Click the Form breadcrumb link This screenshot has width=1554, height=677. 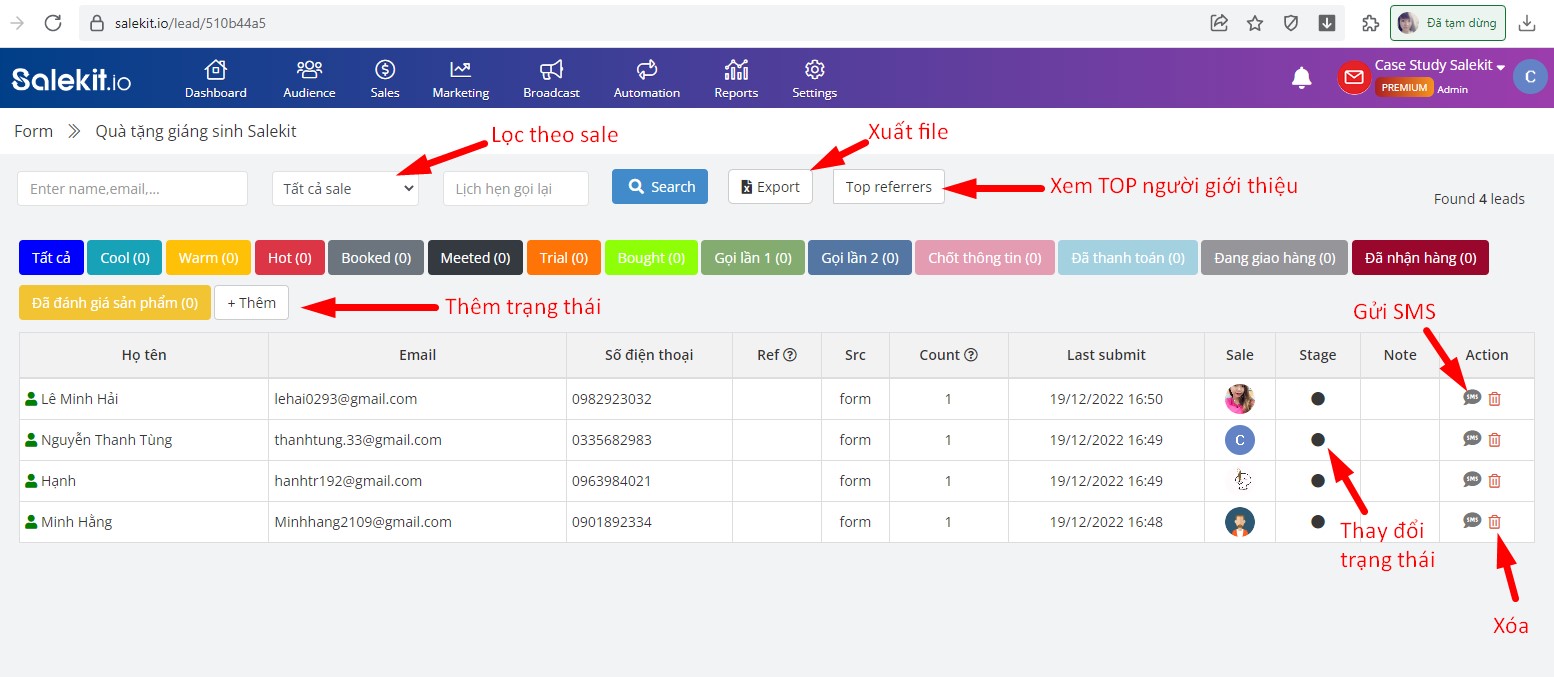coord(33,131)
